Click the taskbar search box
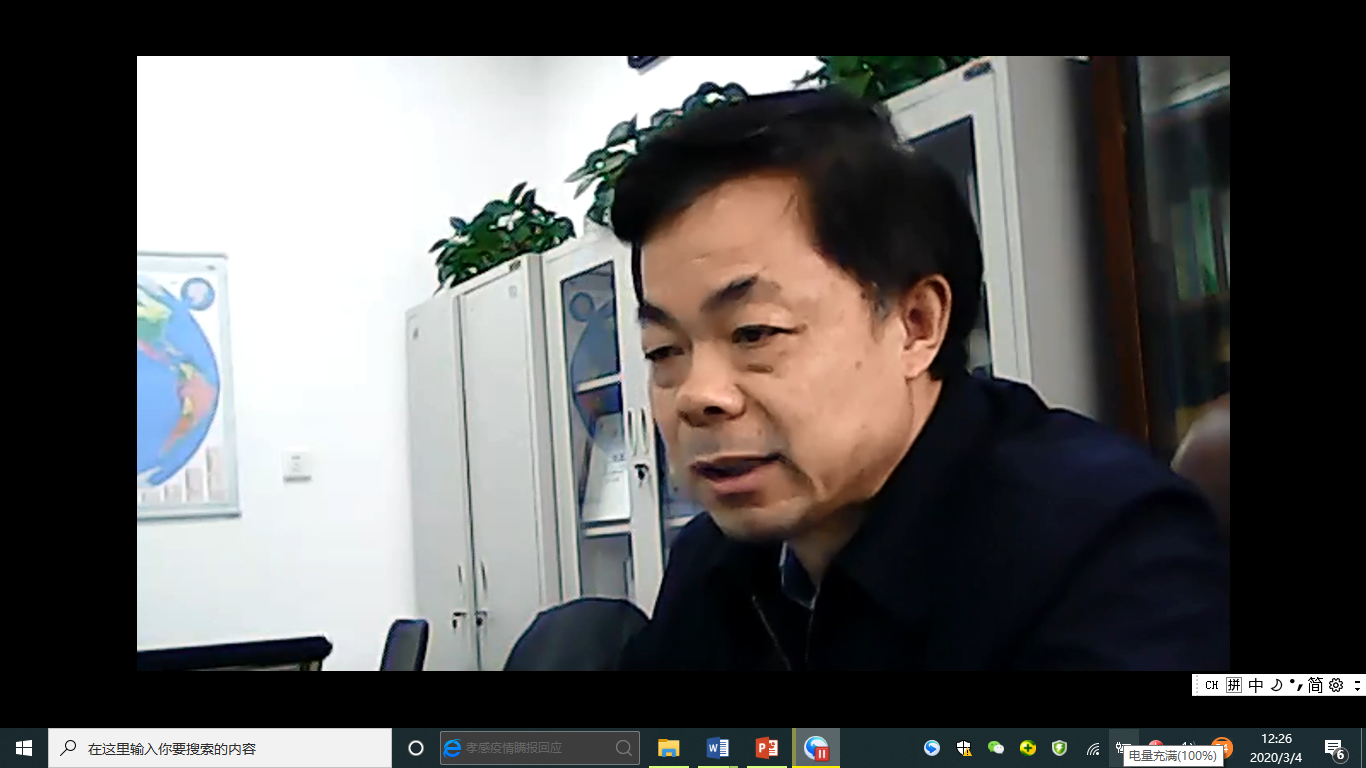This screenshot has height=768, width=1366. coord(220,748)
